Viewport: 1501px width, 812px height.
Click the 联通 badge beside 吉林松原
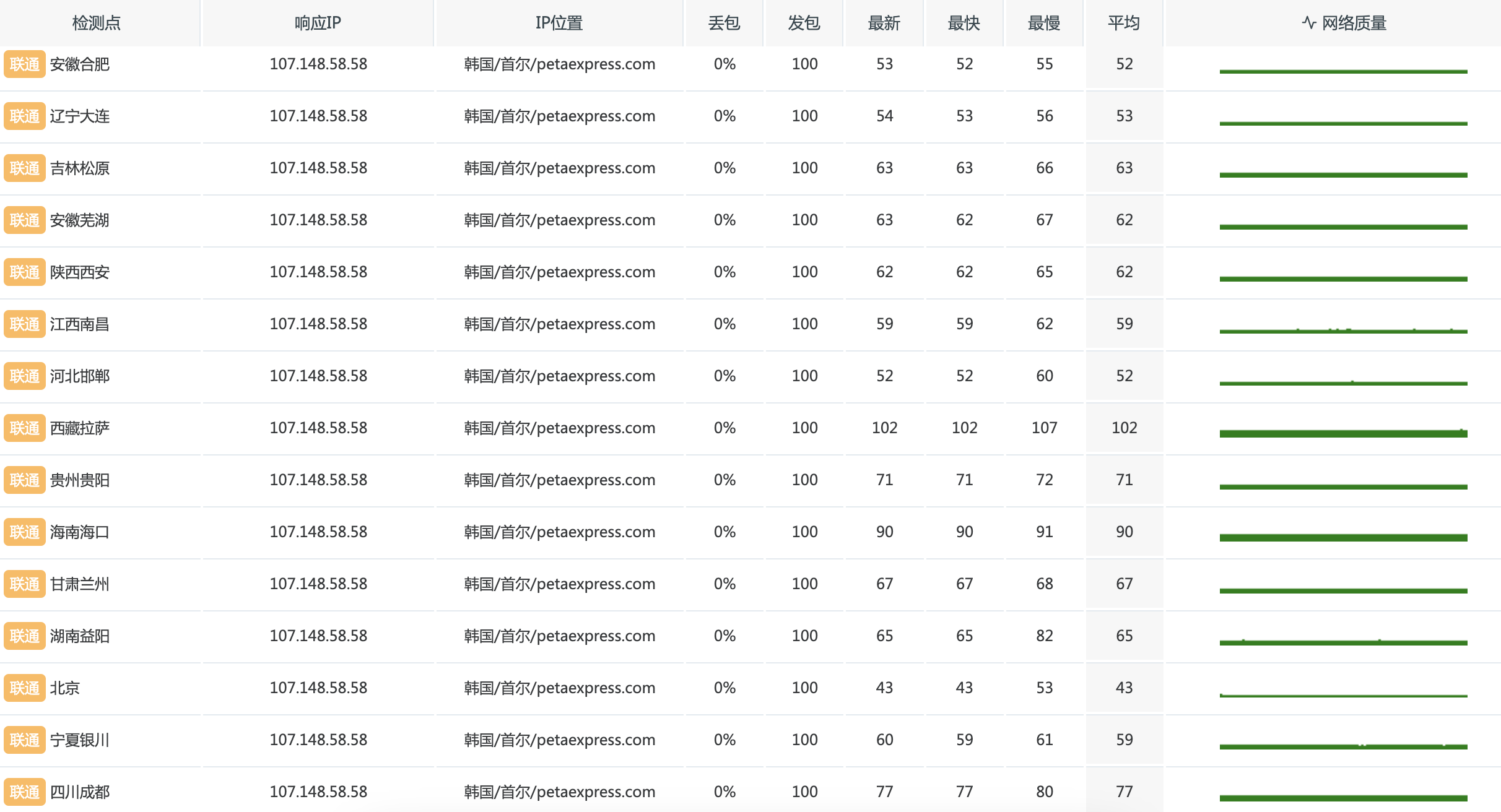pos(25,168)
